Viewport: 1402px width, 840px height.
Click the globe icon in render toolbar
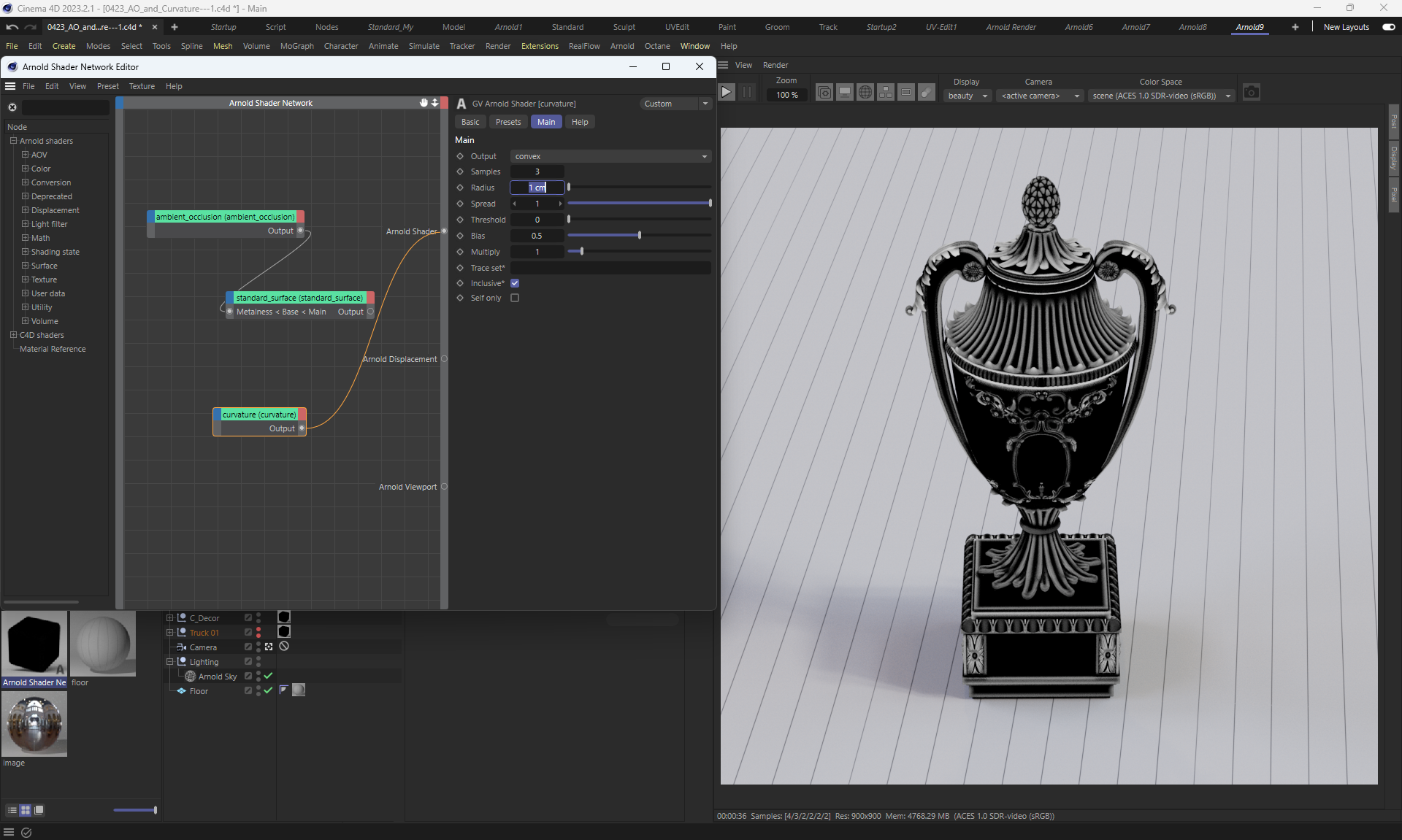(x=865, y=93)
